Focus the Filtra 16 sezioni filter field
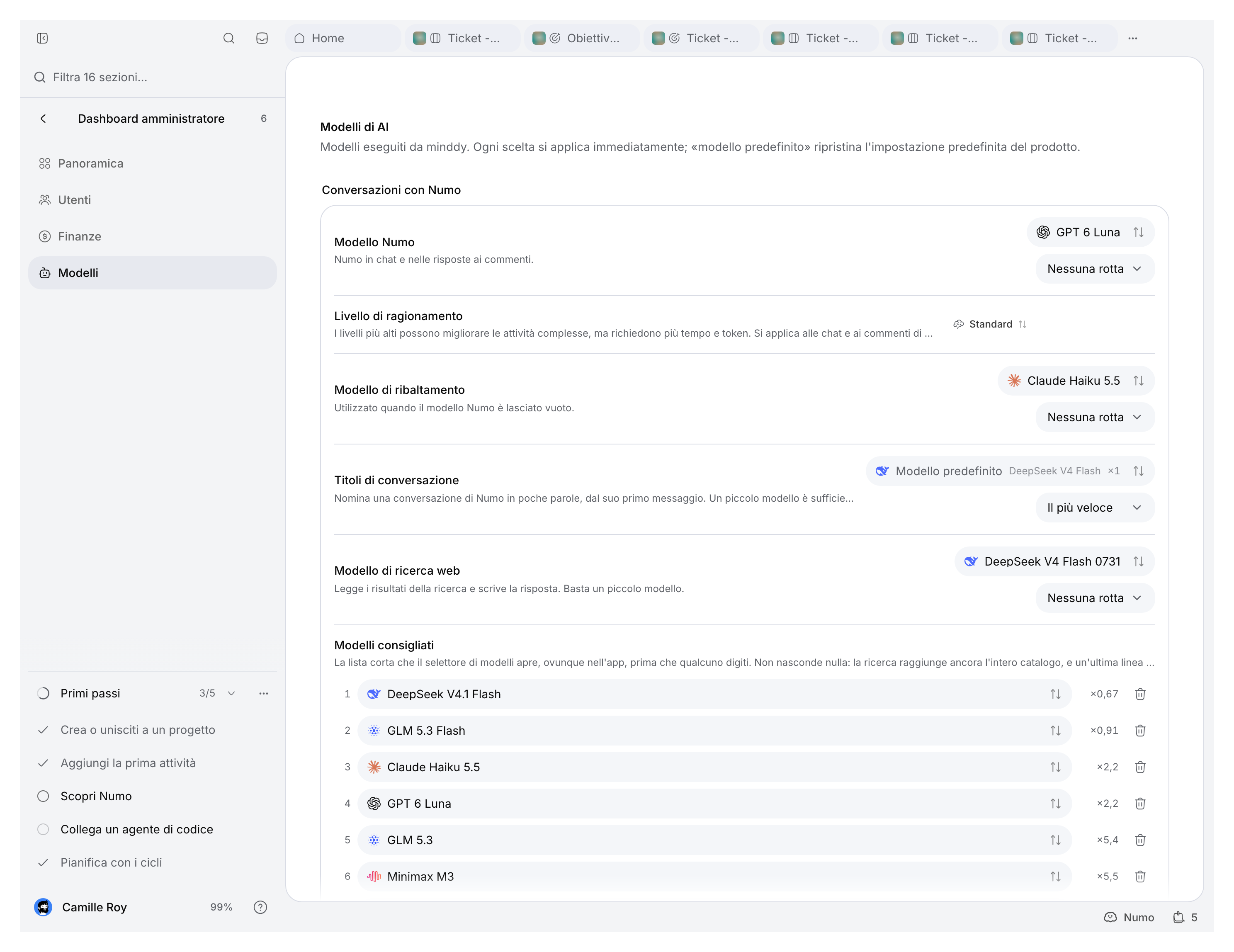Image resolution: width=1234 pixels, height=952 pixels. pyautogui.click(x=153, y=77)
